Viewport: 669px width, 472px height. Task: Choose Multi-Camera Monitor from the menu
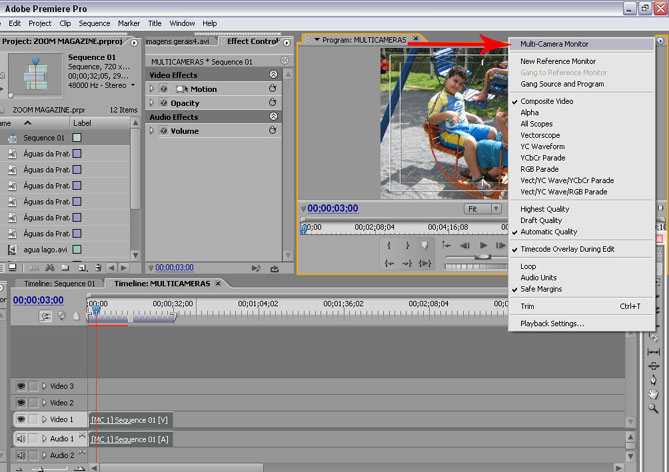554,44
